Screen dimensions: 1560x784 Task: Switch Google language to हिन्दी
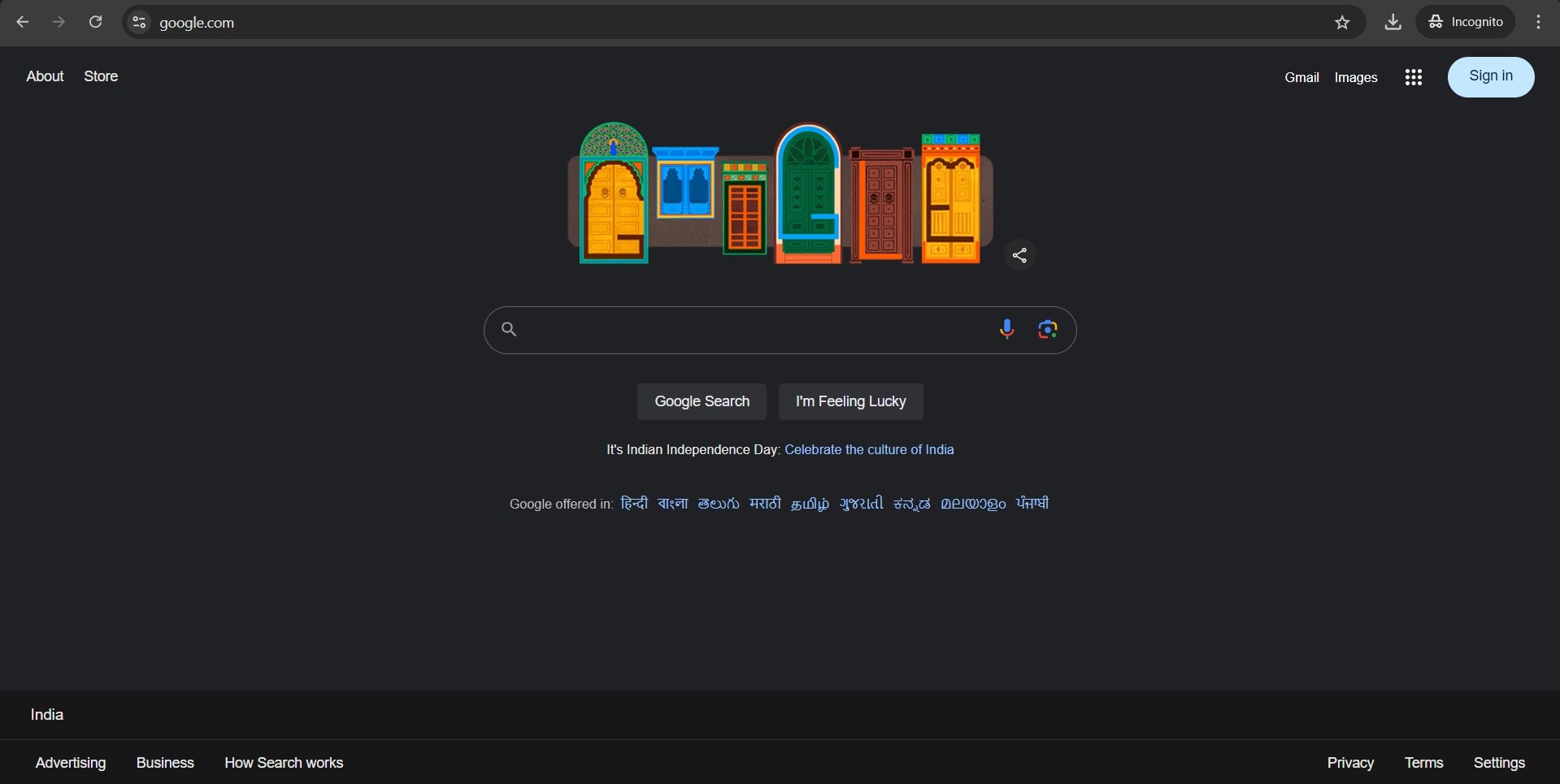pos(633,504)
